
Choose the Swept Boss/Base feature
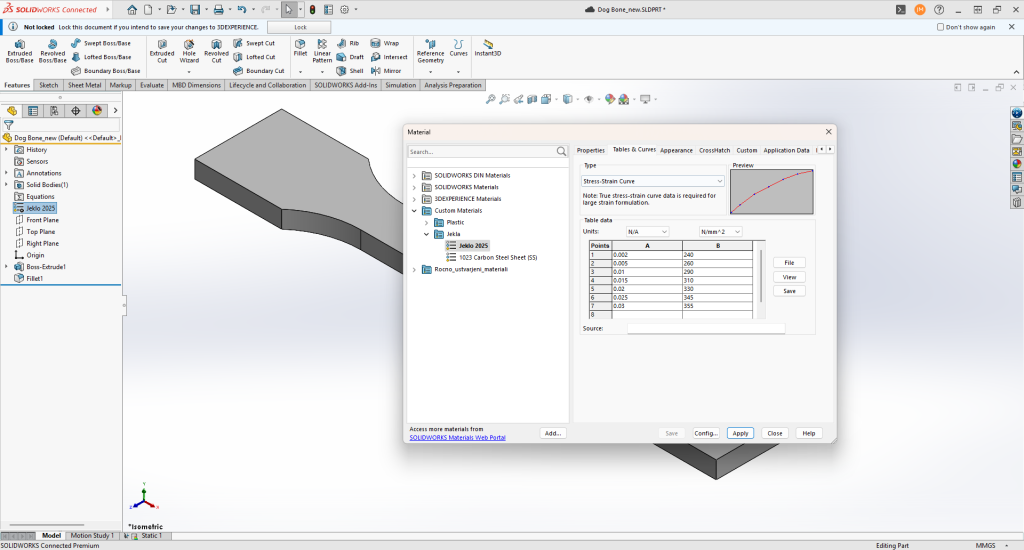click(x=101, y=43)
